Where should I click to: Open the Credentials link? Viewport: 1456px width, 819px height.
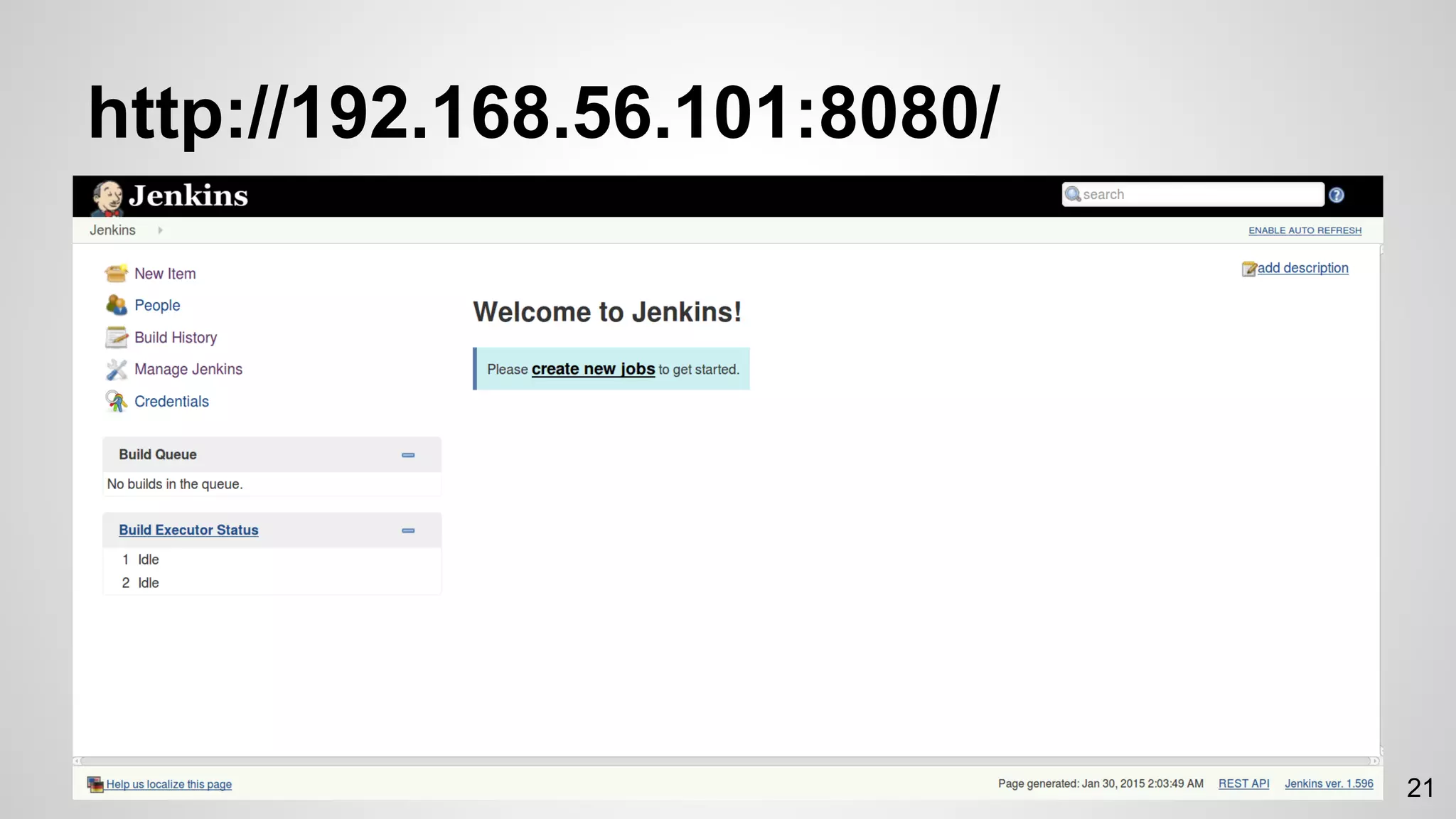click(171, 402)
